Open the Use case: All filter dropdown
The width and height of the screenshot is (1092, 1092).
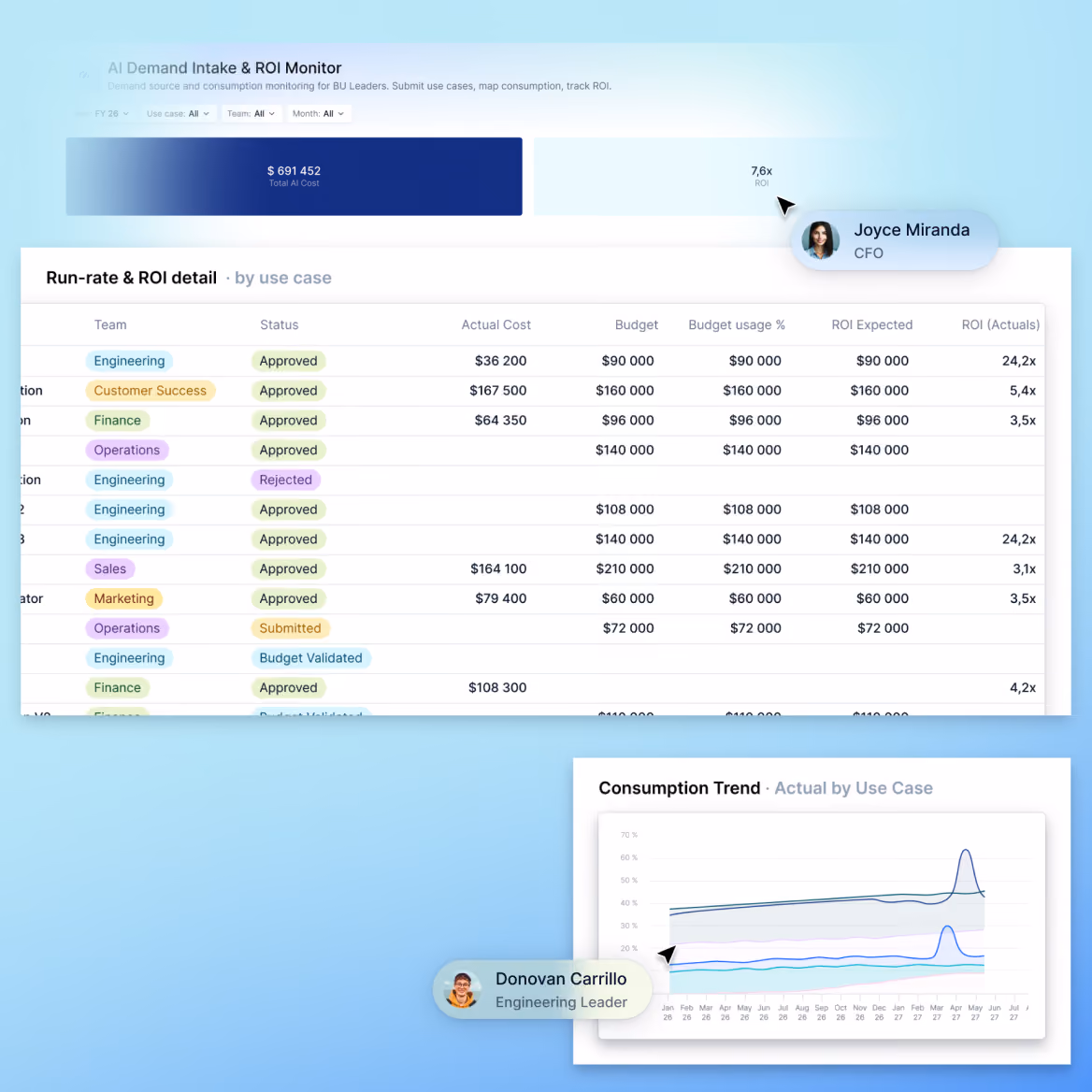(178, 113)
